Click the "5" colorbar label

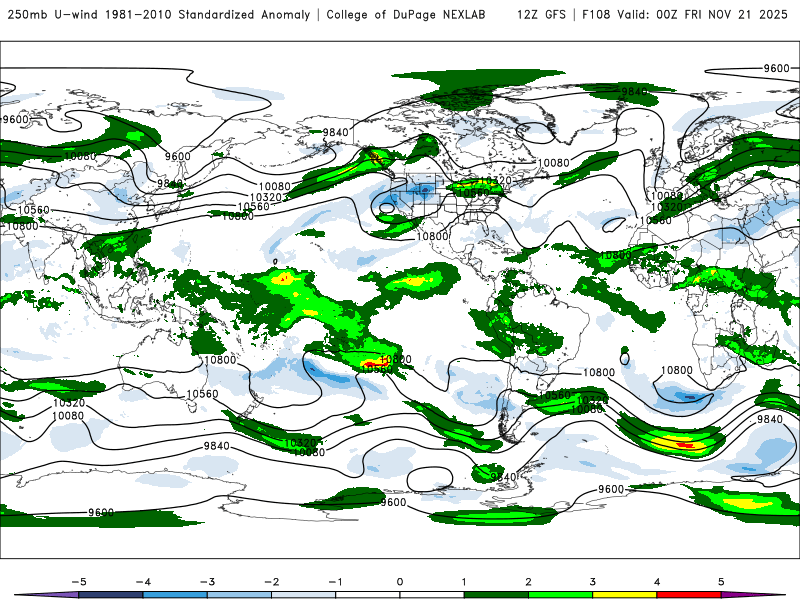click(x=721, y=582)
